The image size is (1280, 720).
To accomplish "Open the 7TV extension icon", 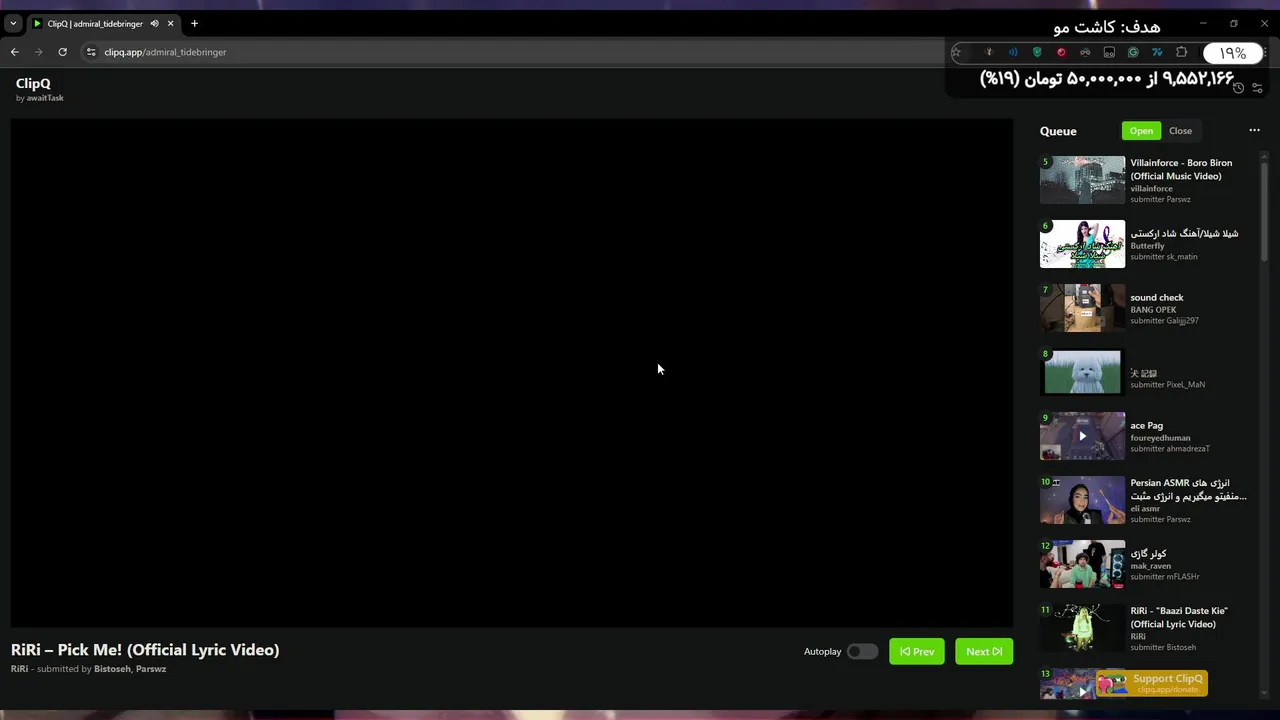I will (x=1157, y=52).
